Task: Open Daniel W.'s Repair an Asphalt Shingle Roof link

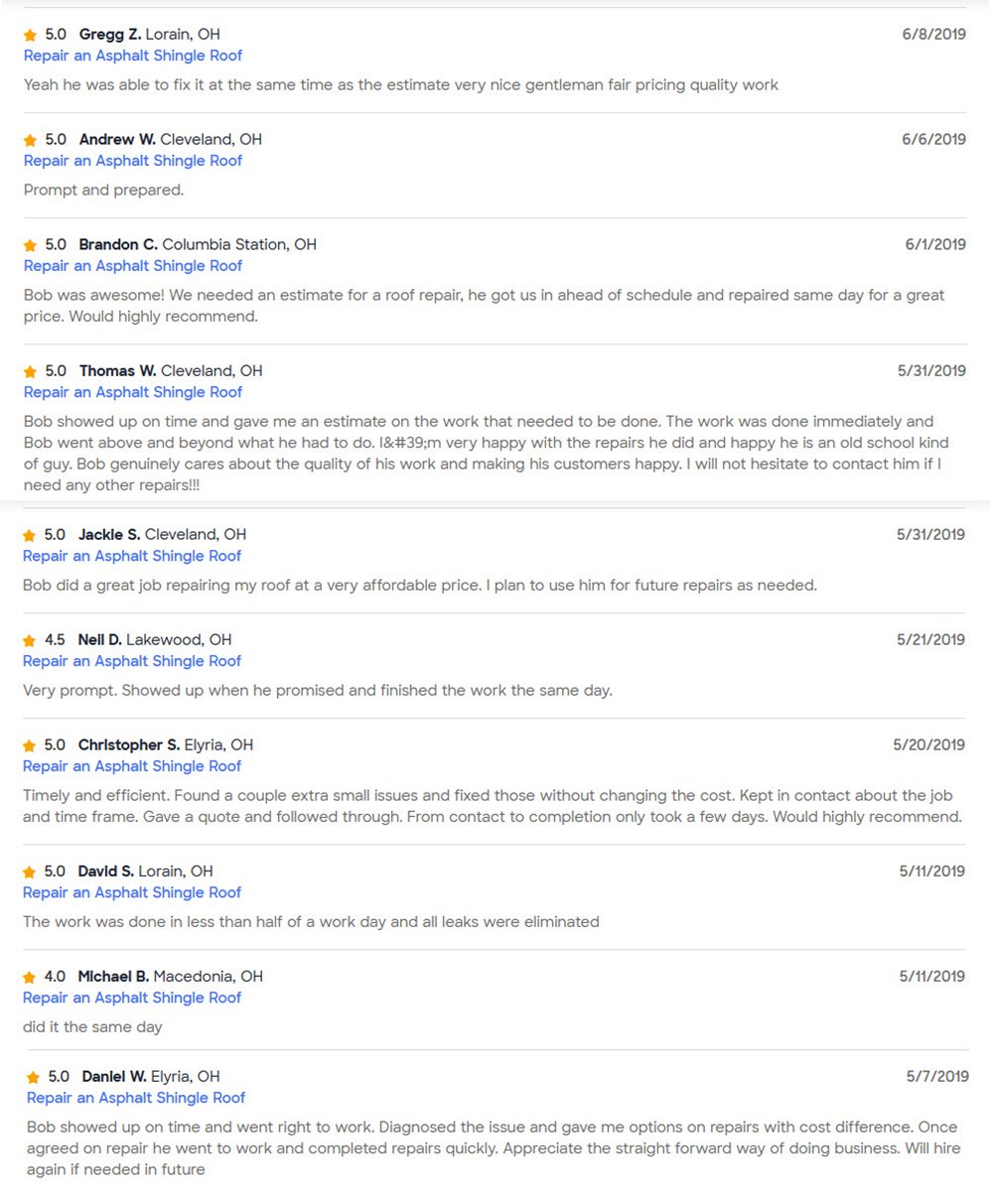Action: 136,1098
